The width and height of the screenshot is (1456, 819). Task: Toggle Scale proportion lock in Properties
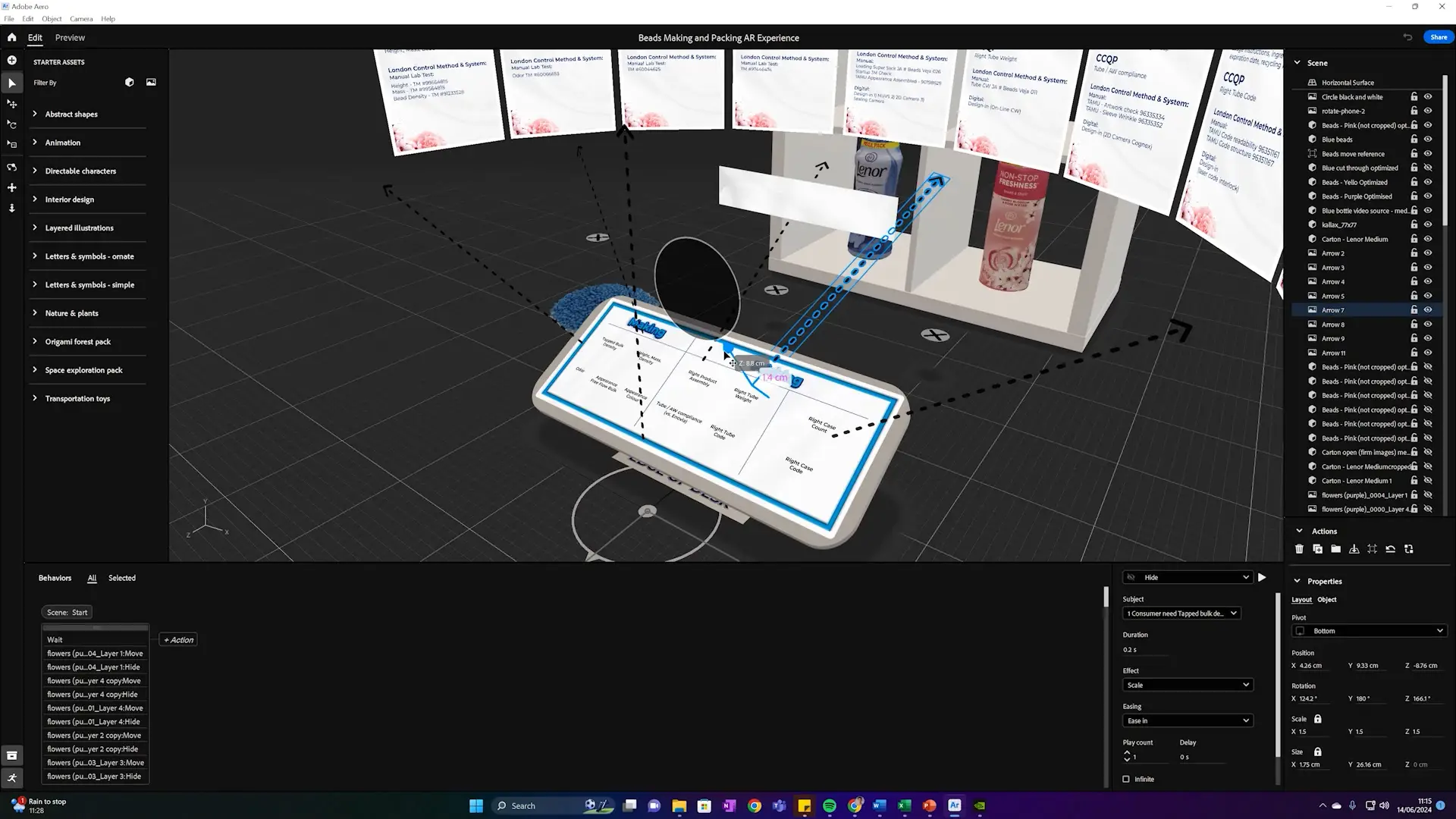click(1317, 719)
